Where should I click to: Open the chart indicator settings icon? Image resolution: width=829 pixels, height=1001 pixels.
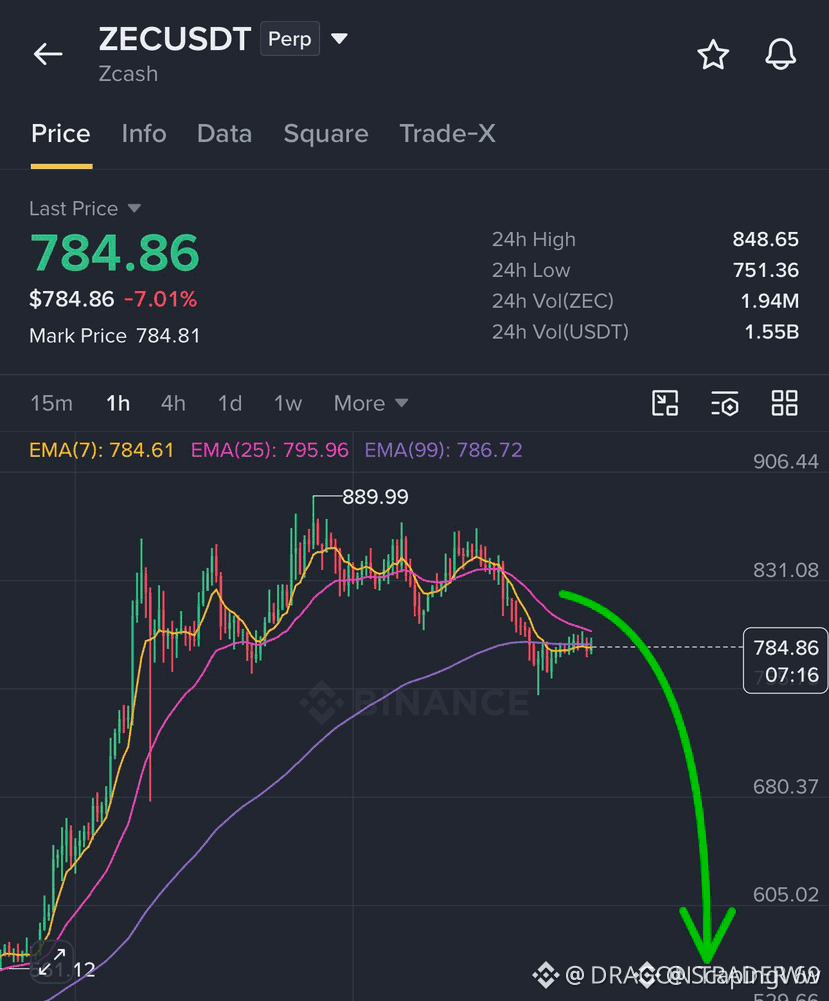725,403
